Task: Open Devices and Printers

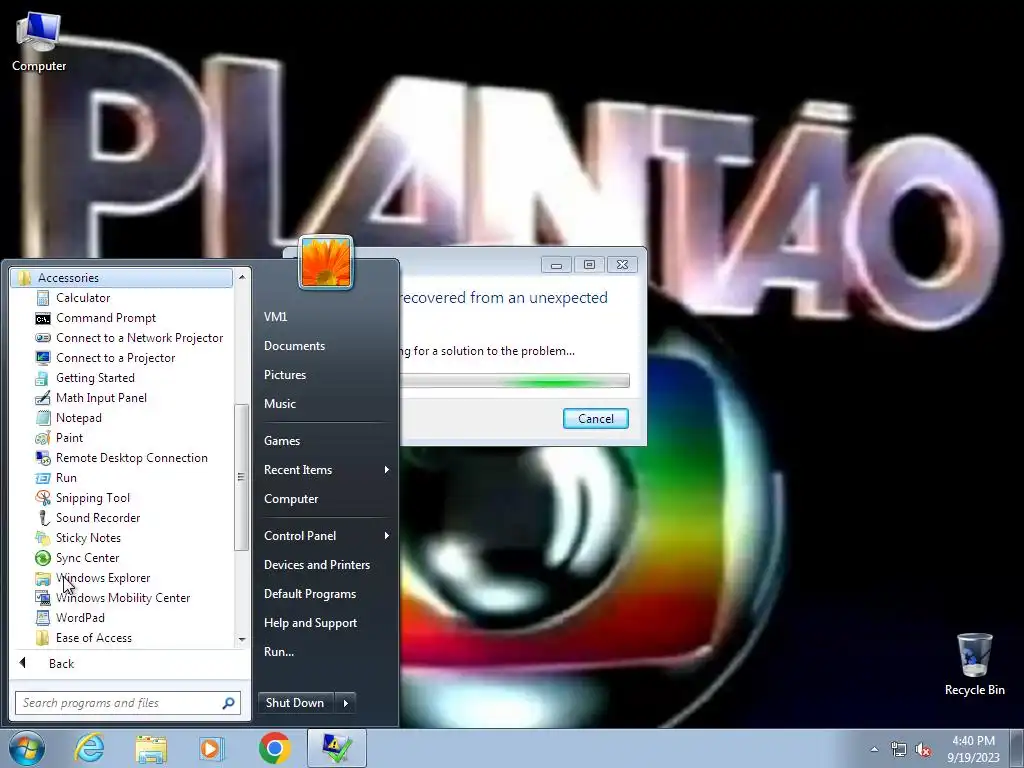Action: (317, 565)
